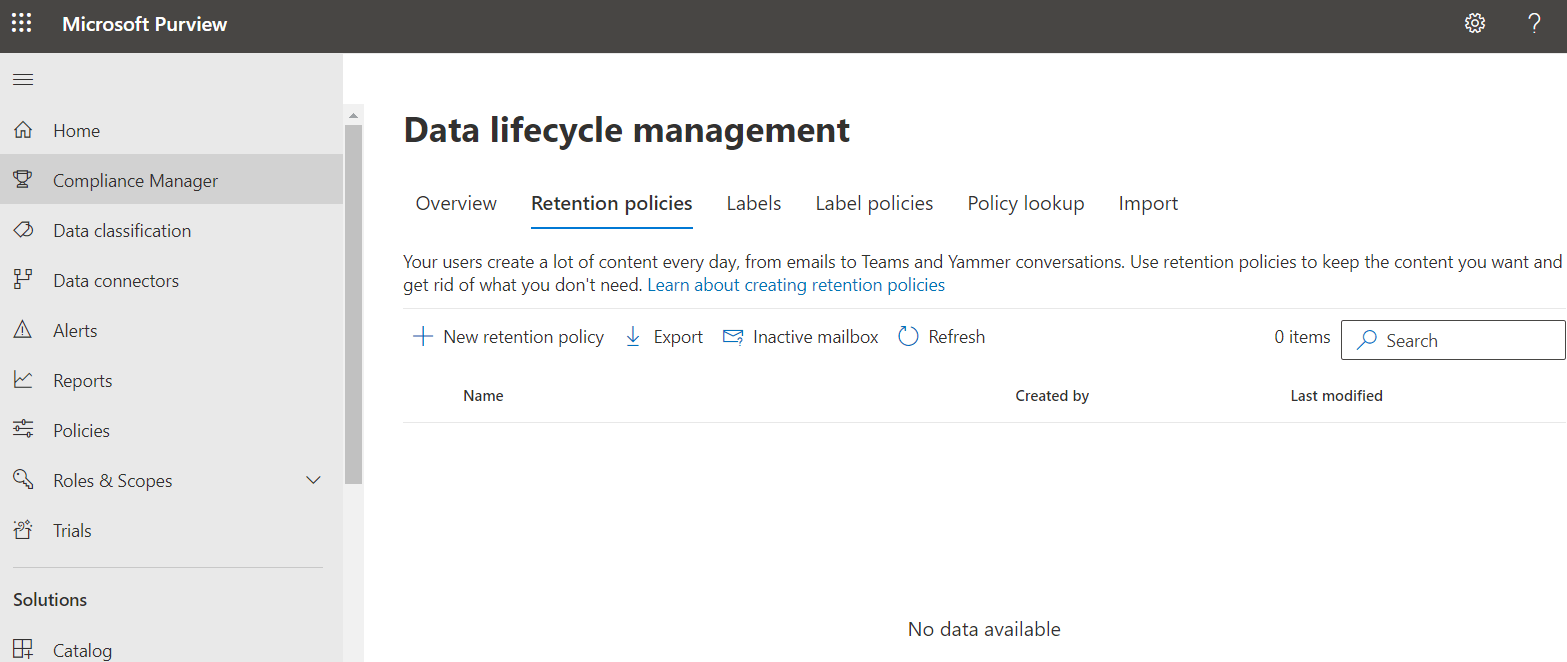Open the Inactive mailbox tool
Screen dimensions: 1567x662
click(x=799, y=336)
